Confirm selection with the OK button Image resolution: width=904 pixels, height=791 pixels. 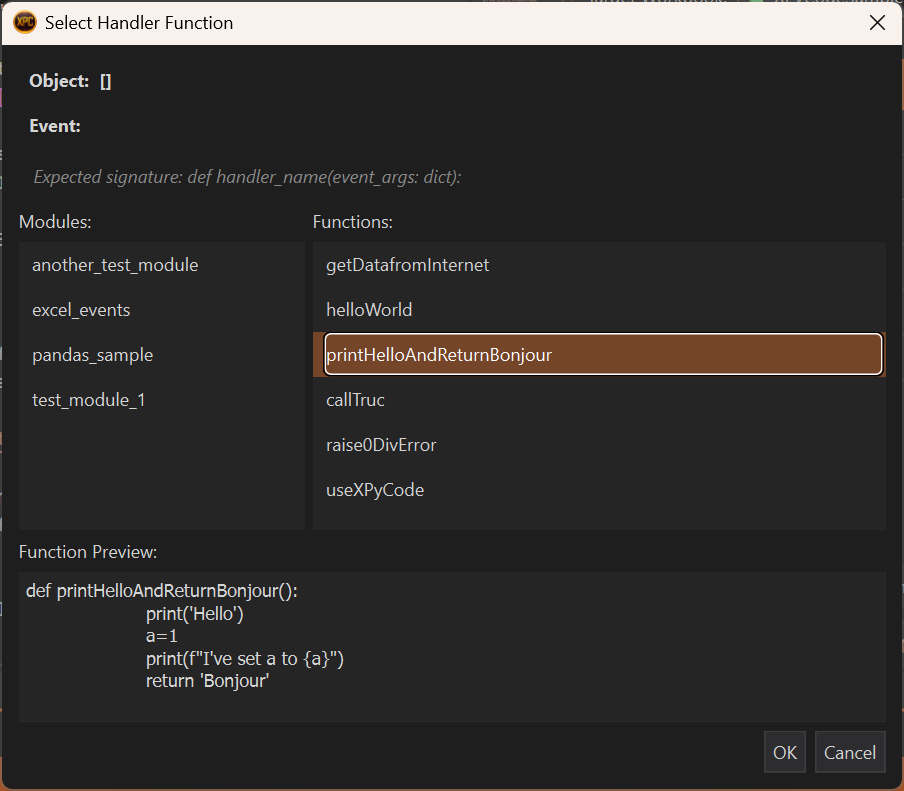click(785, 752)
